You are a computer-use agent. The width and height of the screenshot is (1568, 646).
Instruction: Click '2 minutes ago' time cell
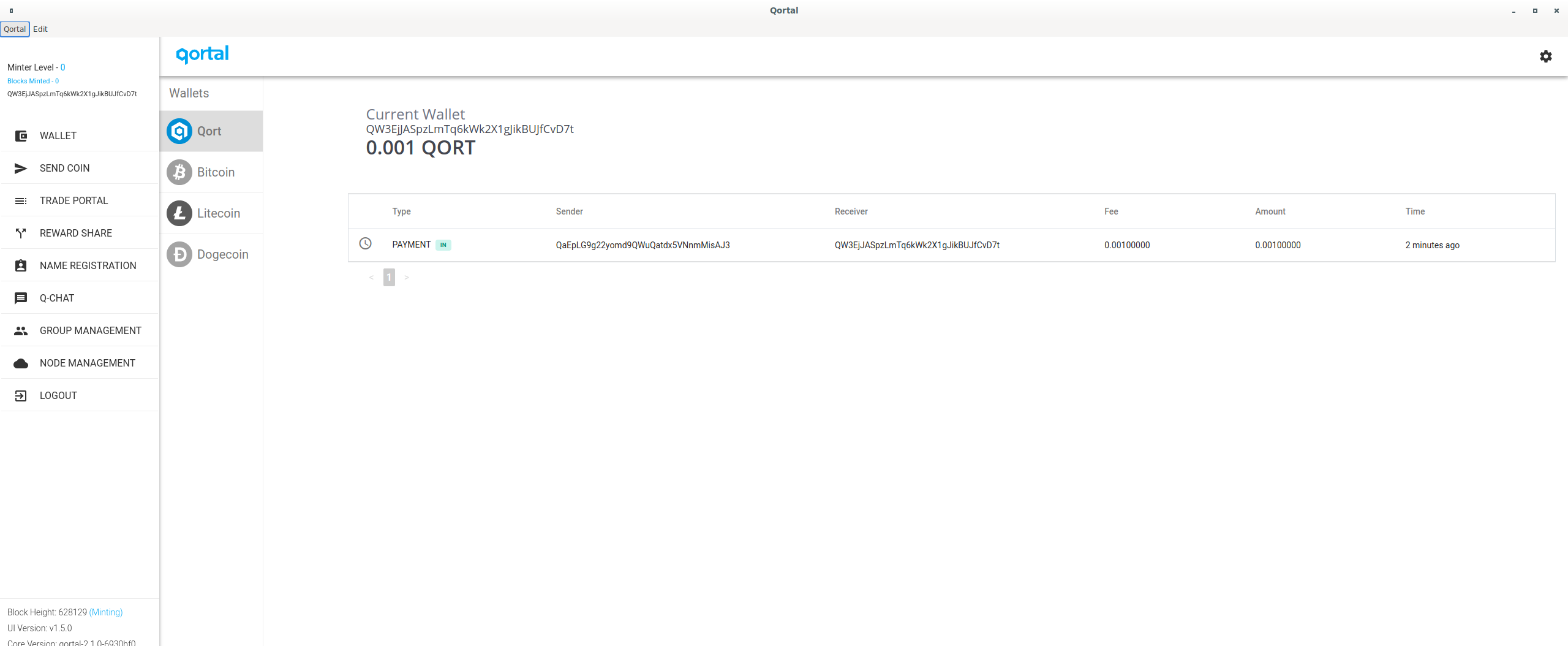(x=1432, y=245)
